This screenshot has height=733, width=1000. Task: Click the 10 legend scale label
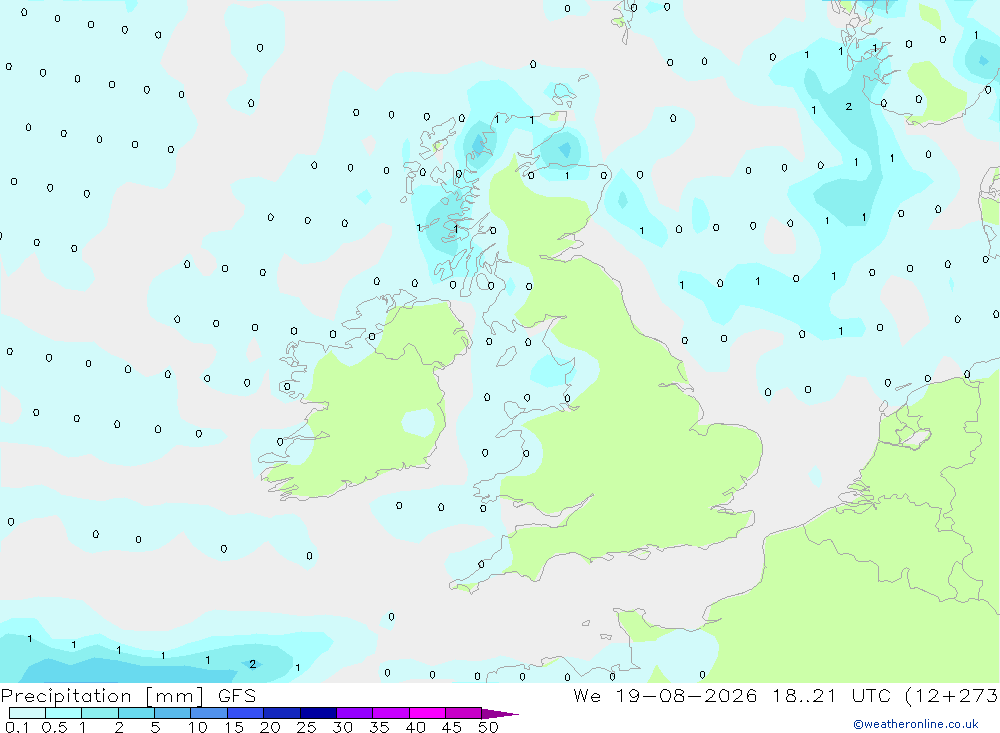coord(198,727)
